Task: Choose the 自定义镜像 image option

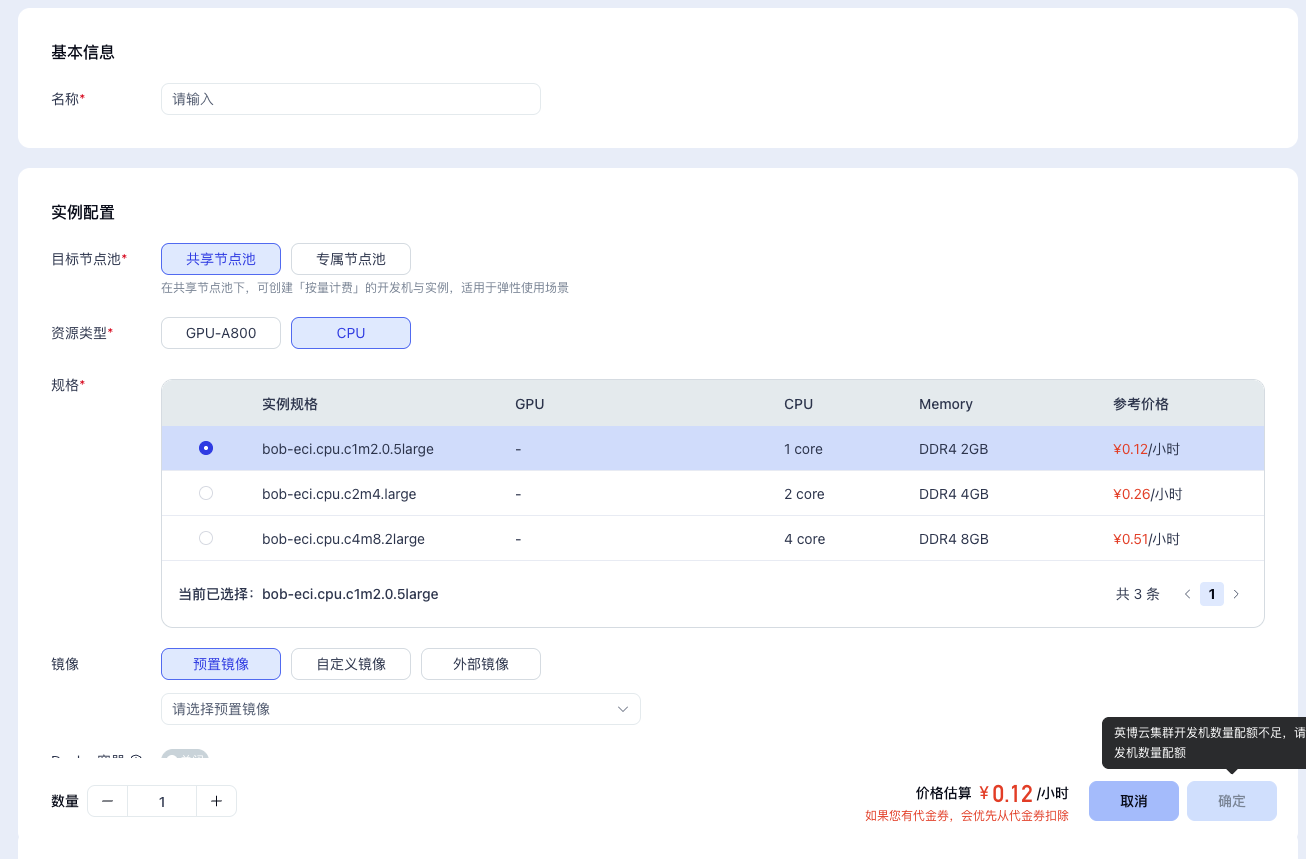Action: pos(351,664)
